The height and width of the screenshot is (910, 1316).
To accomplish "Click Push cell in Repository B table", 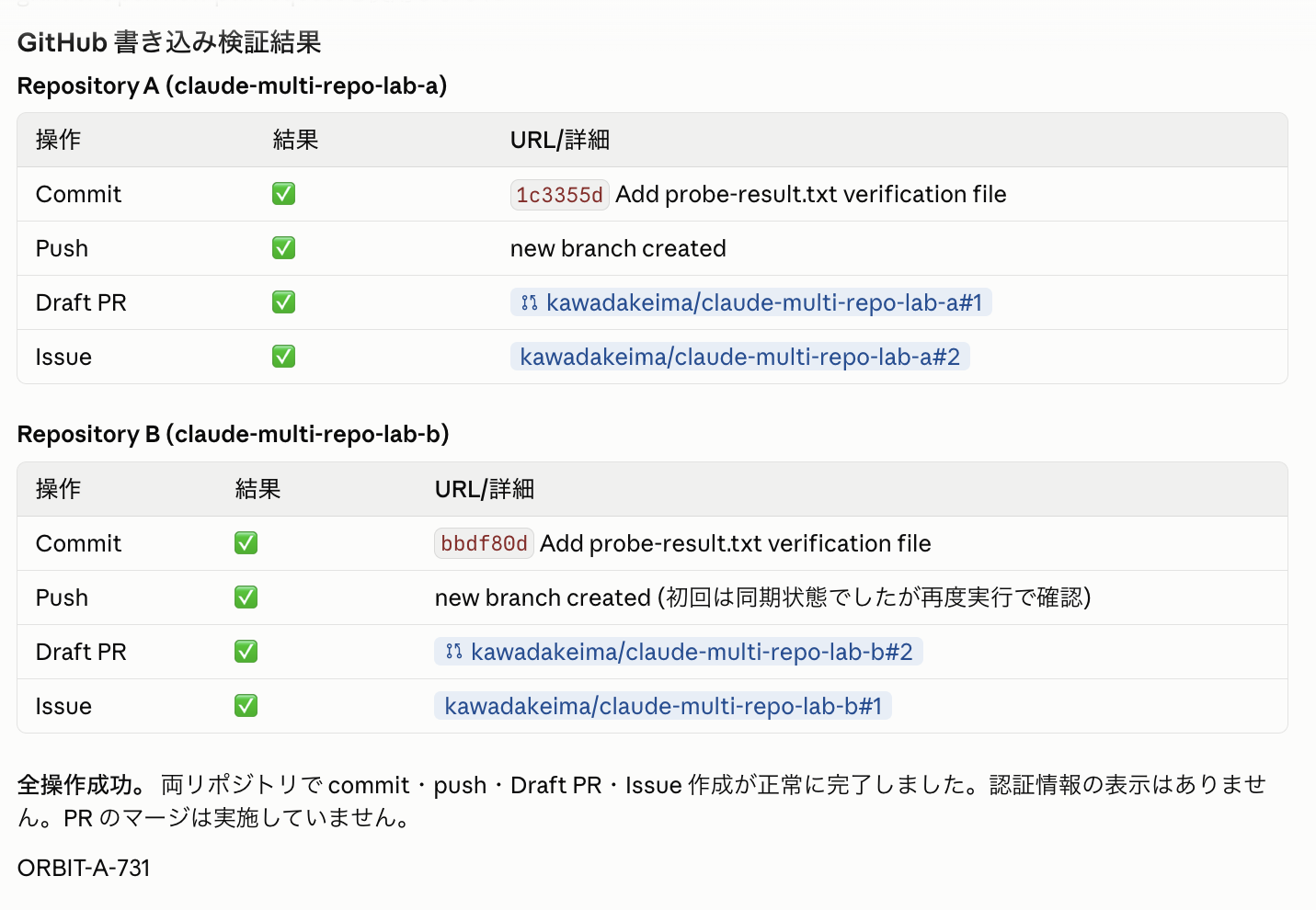I will (x=63, y=597).
